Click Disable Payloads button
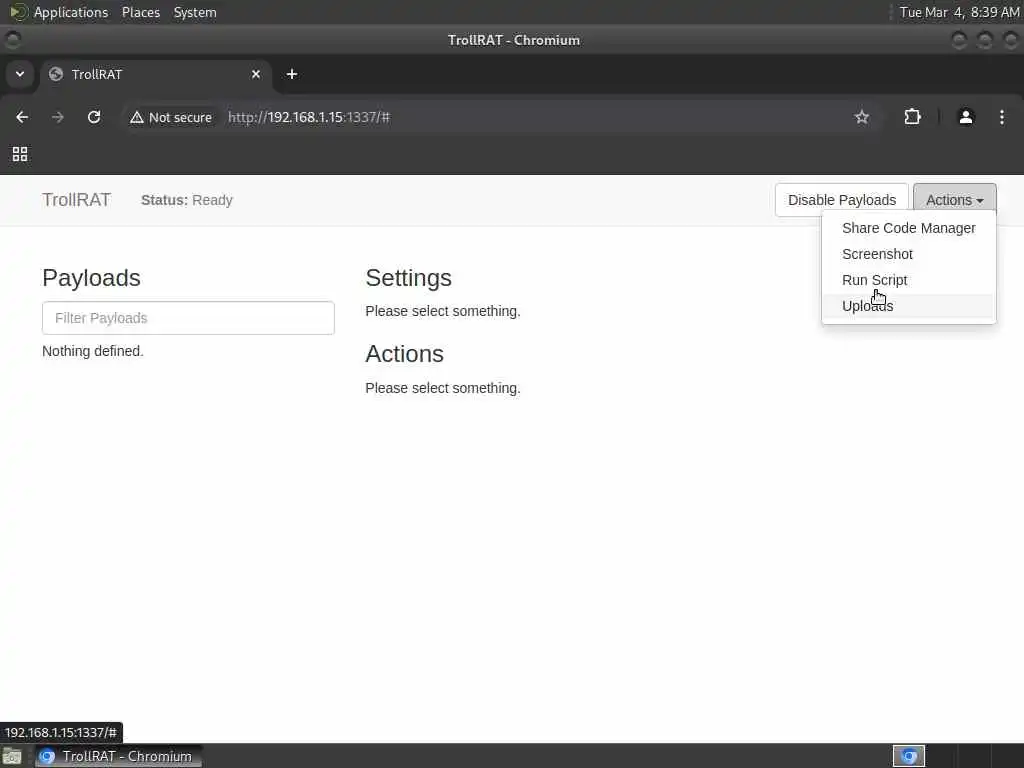This screenshot has height=768, width=1024. point(842,200)
